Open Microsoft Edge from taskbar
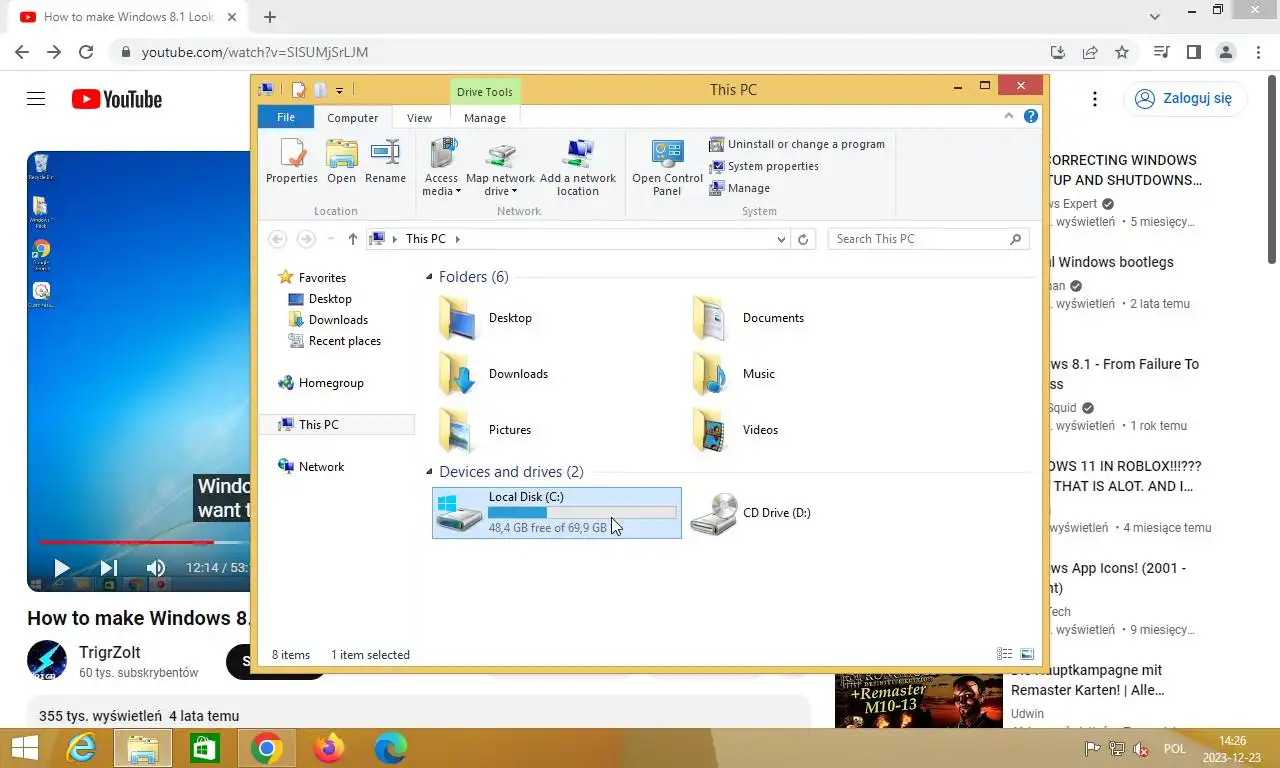This screenshot has height=768, width=1280. click(x=391, y=748)
